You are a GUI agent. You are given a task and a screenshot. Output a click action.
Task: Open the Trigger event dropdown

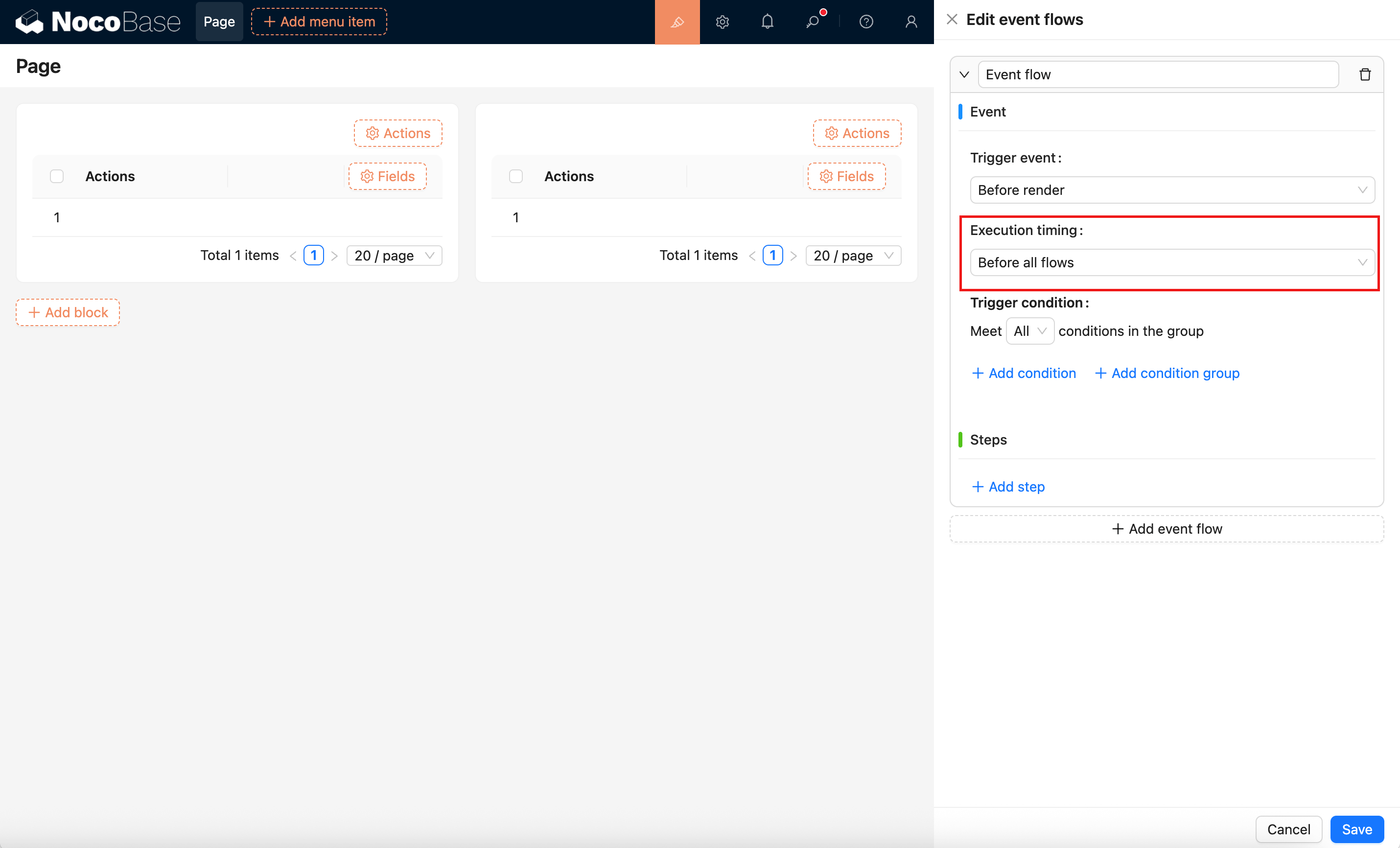pos(1171,190)
